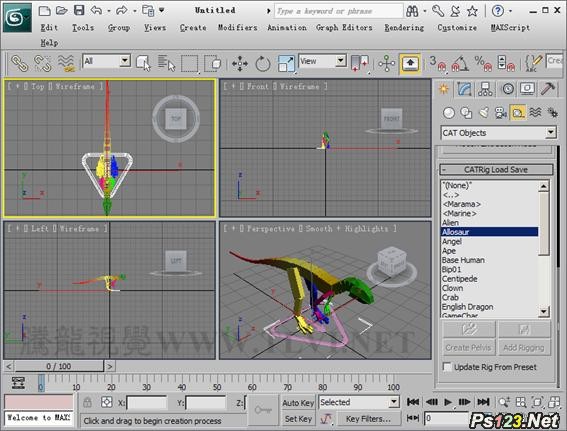Viewport: 567px width, 431px height.
Task: Activate the Select and Scale tool
Action: coord(286,64)
